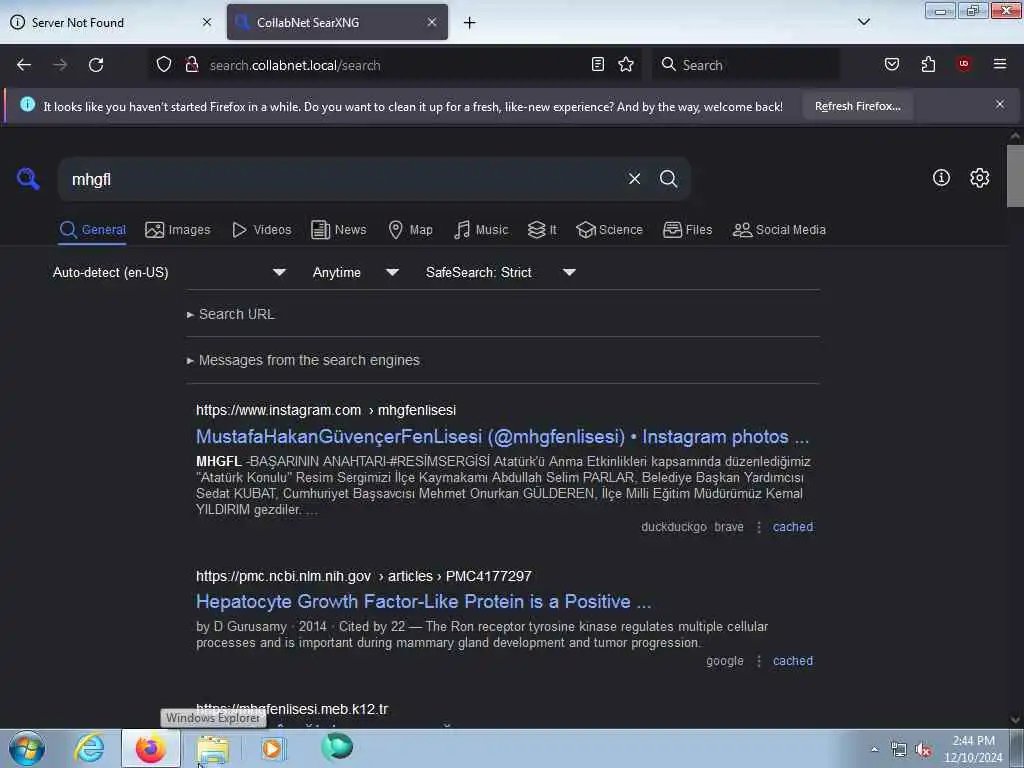
Task: Click the SearXNG logo magnifier
Action: [x=28, y=178]
